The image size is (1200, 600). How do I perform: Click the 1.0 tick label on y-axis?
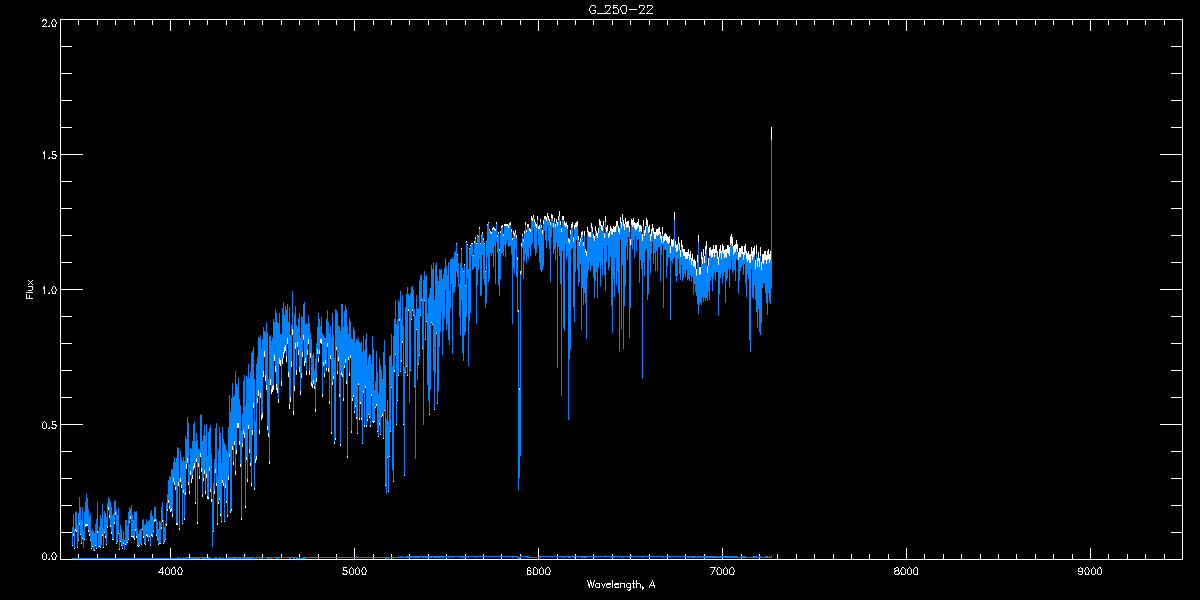click(48, 290)
